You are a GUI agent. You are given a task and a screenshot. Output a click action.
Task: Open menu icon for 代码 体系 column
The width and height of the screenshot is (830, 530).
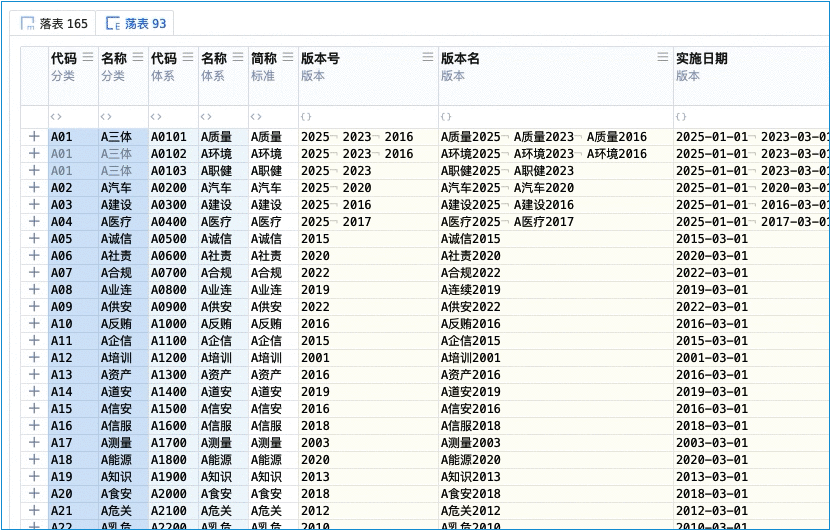(188, 58)
